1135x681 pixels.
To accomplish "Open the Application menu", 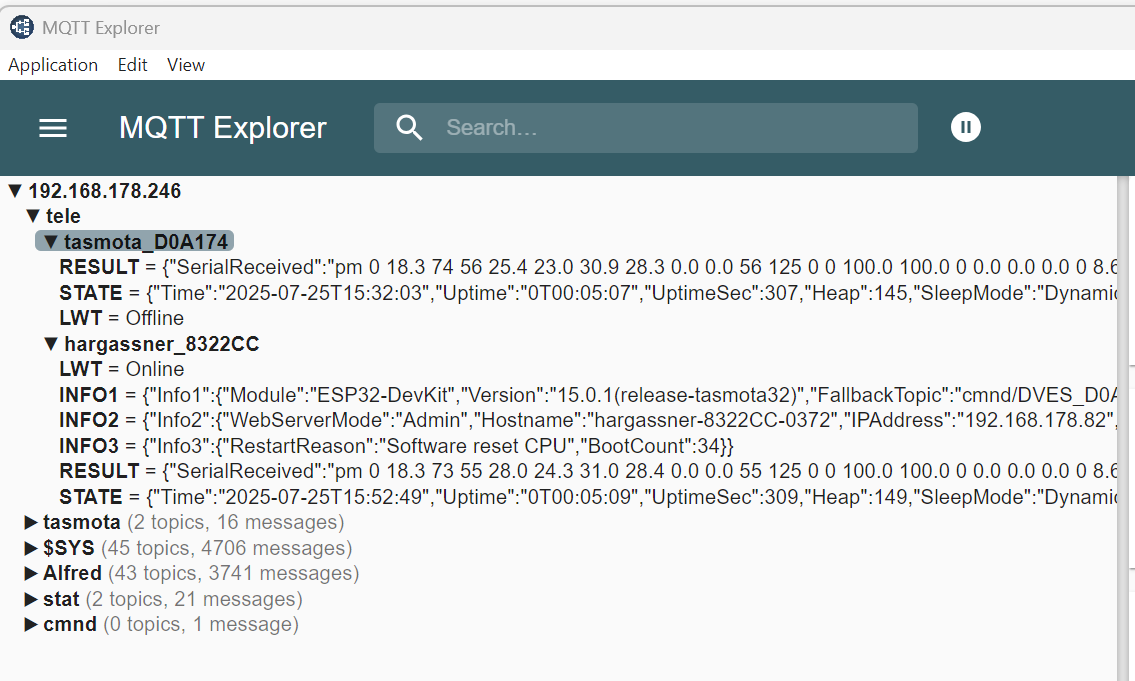I will [x=53, y=65].
